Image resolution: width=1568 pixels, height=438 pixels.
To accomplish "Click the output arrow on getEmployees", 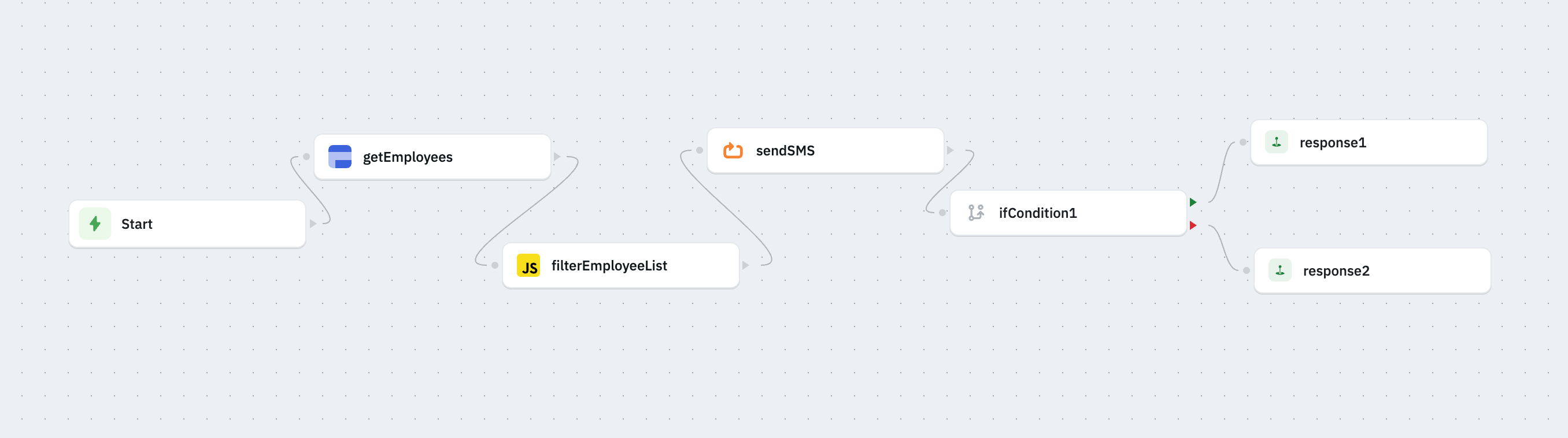I will pos(558,157).
